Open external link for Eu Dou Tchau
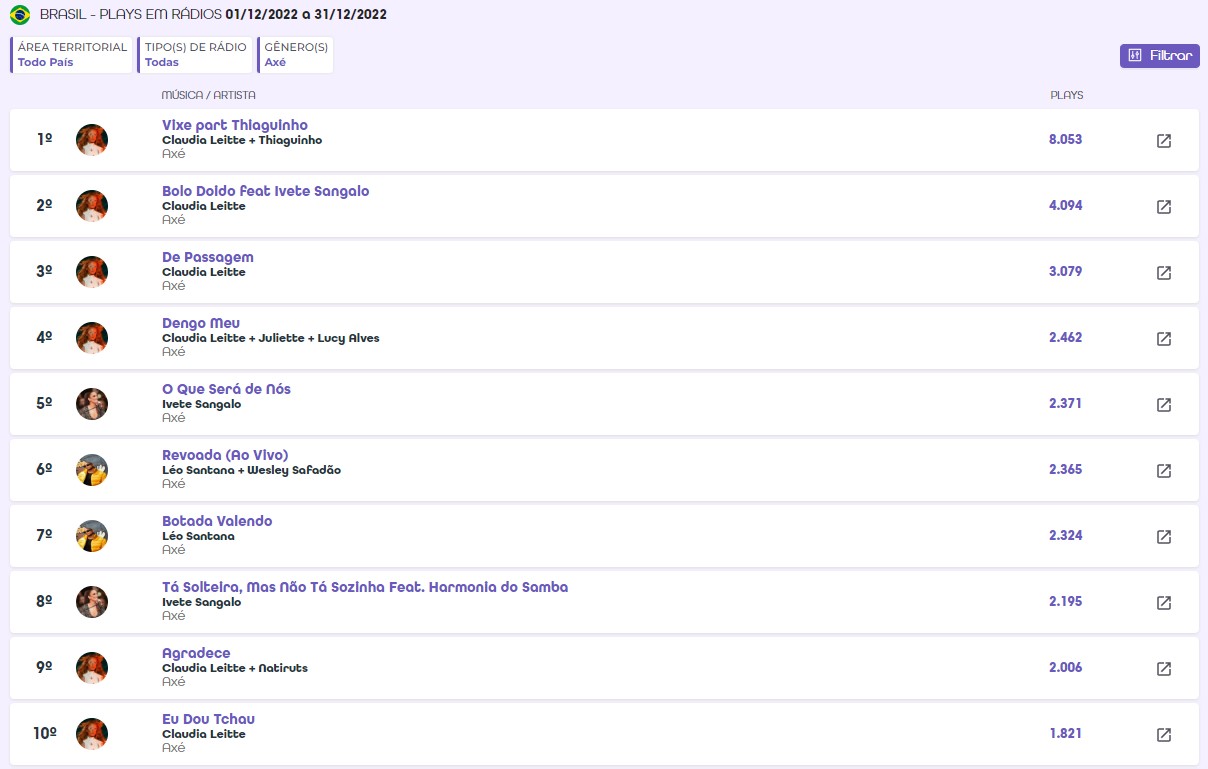Image resolution: width=1208 pixels, height=769 pixels. [x=1164, y=735]
